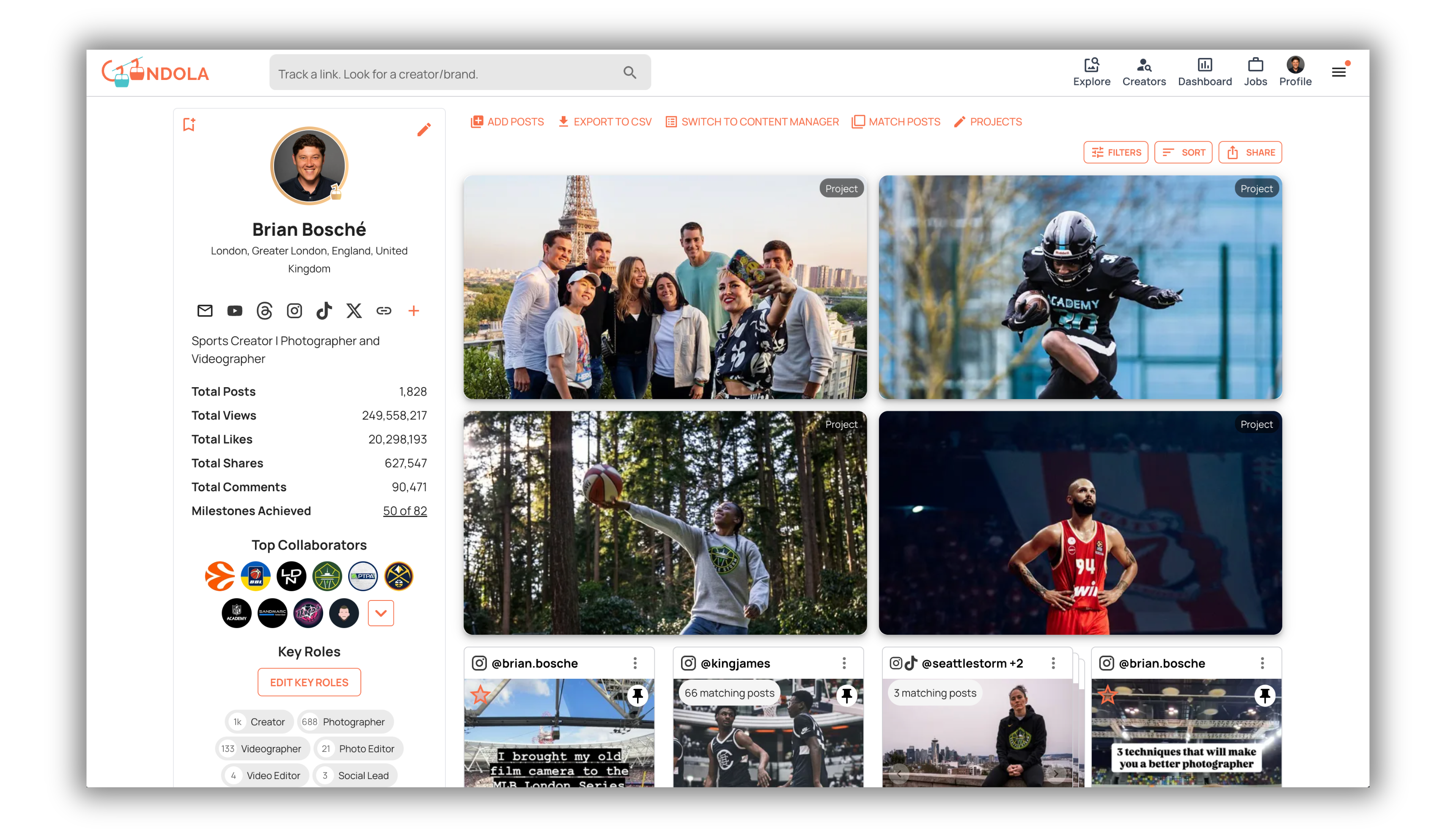The height and width of the screenshot is (837, 1456).
Task: Open the Sort options
Action: [1183, 152]
